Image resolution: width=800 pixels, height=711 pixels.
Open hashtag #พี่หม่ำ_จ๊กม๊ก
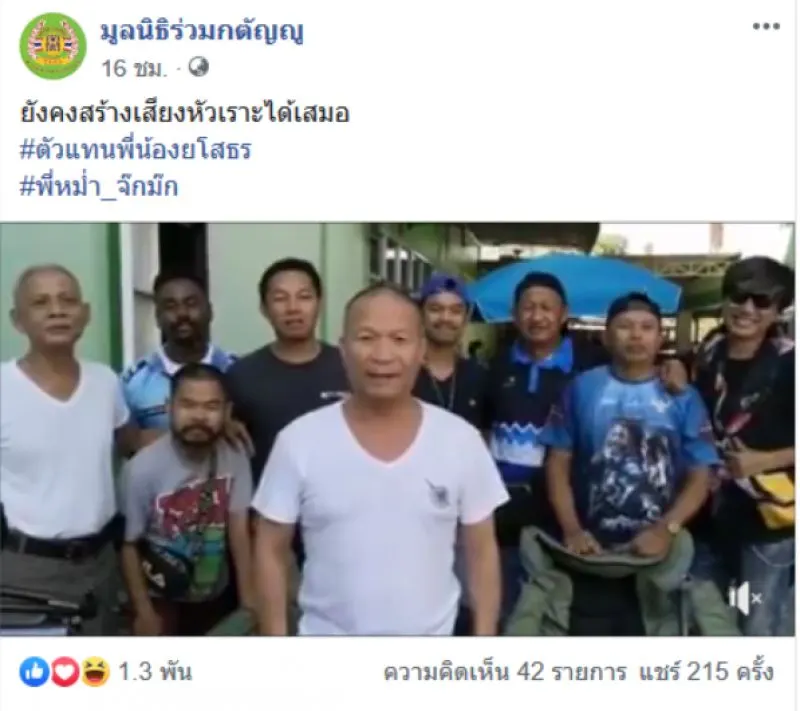[x=99, y=187]
